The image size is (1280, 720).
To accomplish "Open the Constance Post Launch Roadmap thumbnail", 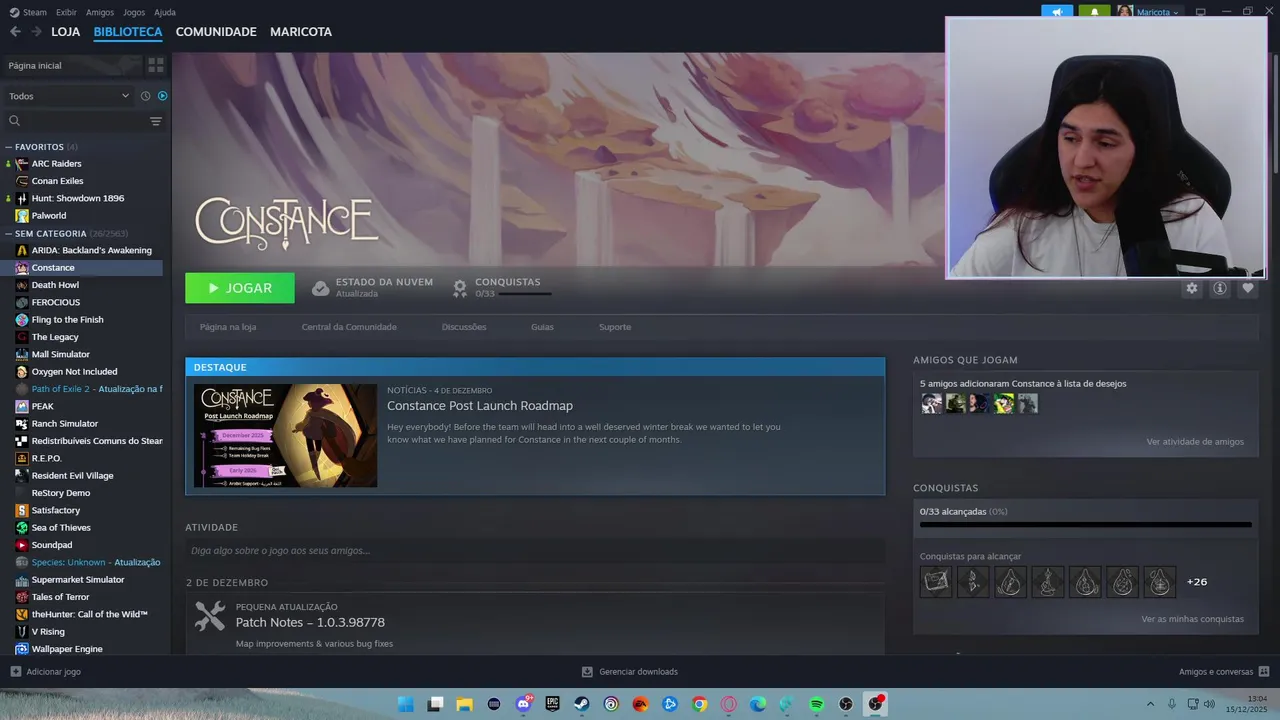I will click(285, 436).
